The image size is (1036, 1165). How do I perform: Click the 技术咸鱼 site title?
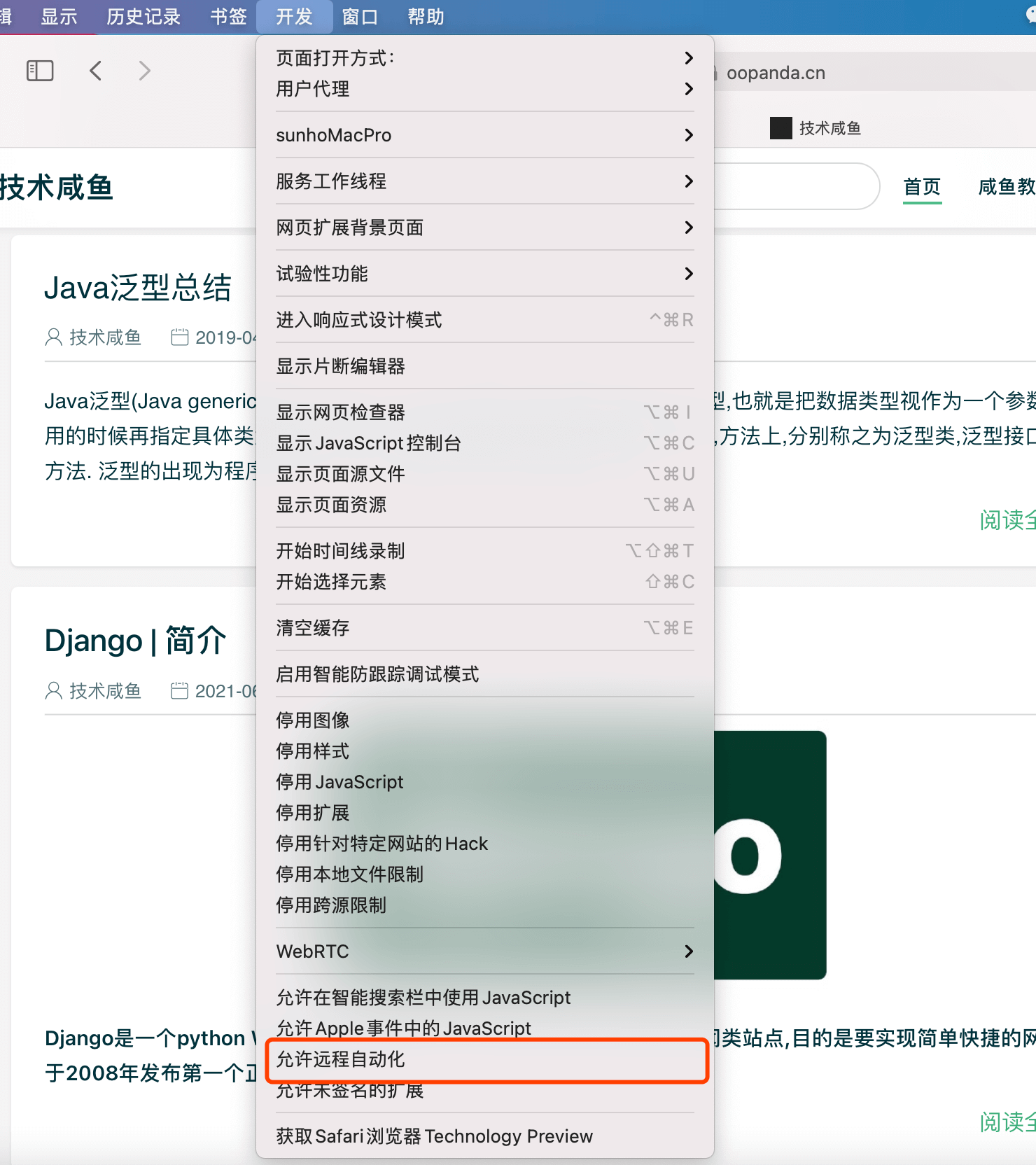[57, 188]
